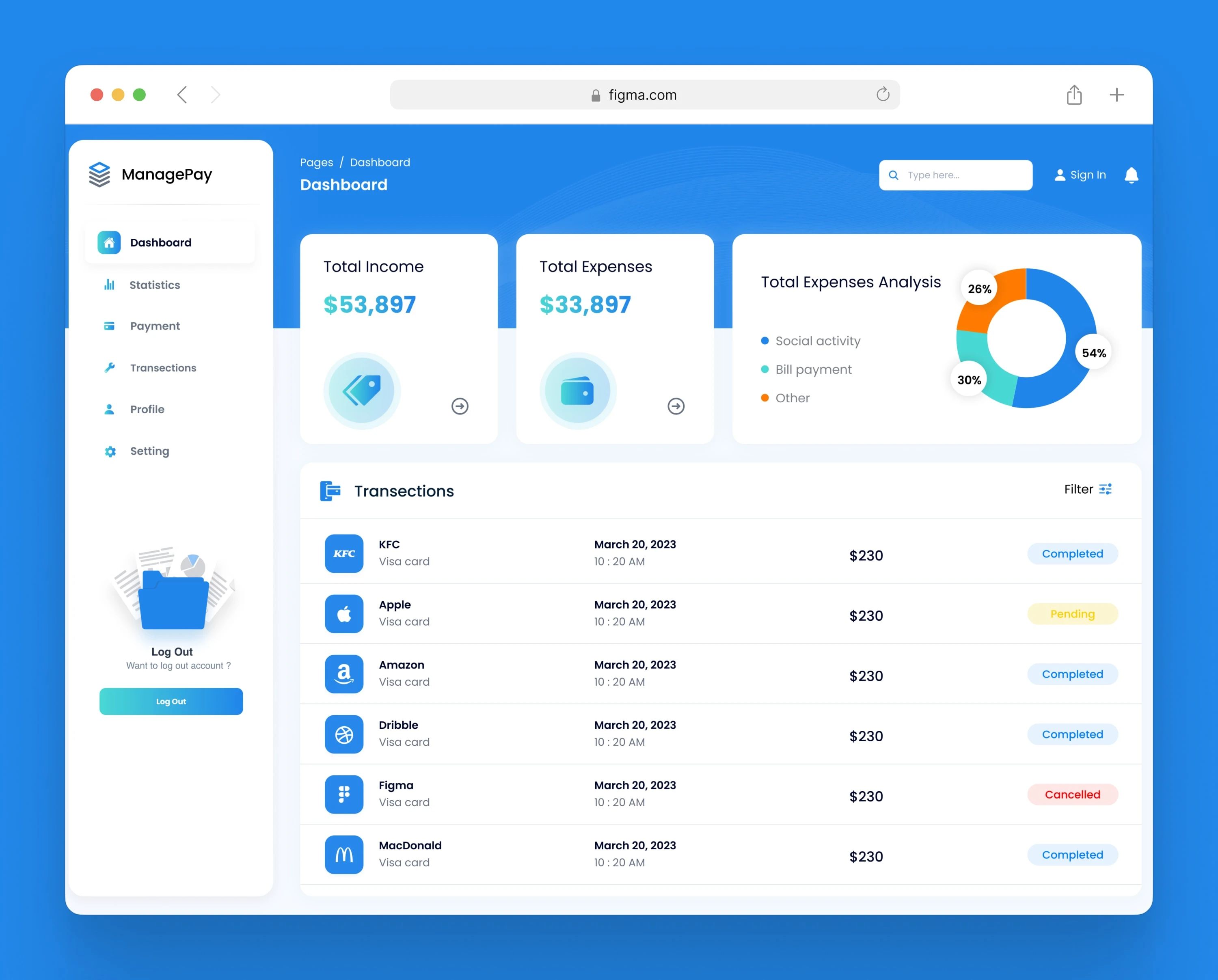This screenshot has height=980, width=1218.
Task: Reload the page using the refresh icon
Action: 882,94
